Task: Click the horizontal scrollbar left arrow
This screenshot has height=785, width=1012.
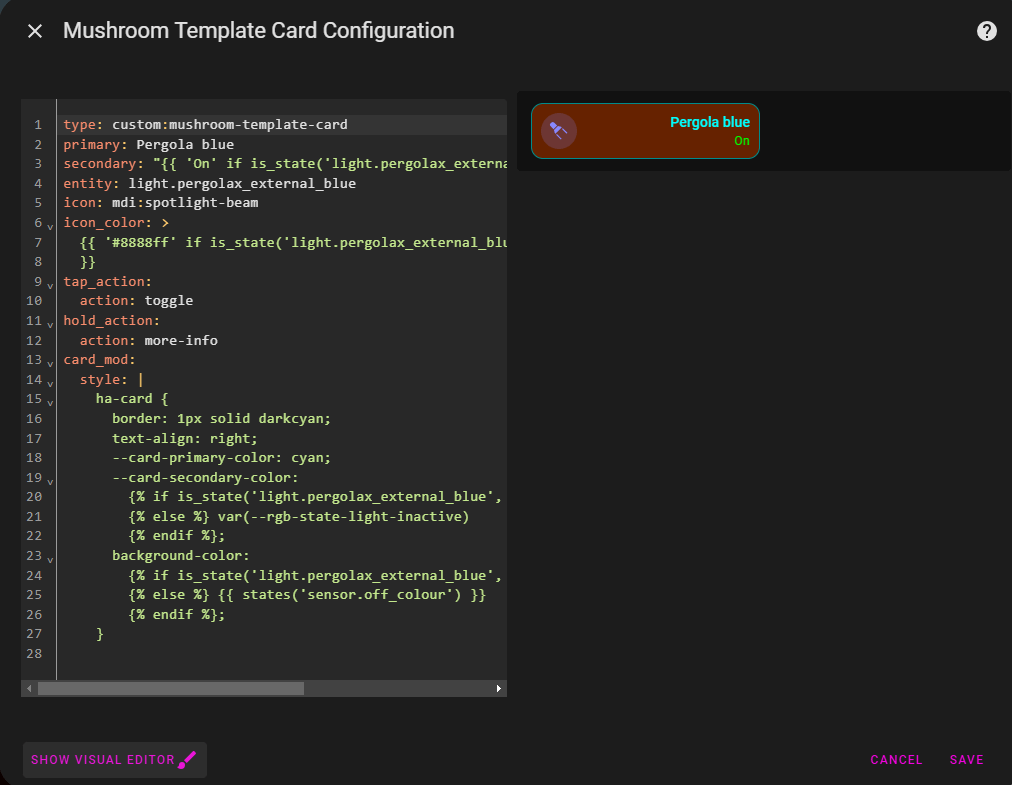Action: pos(29,689)
